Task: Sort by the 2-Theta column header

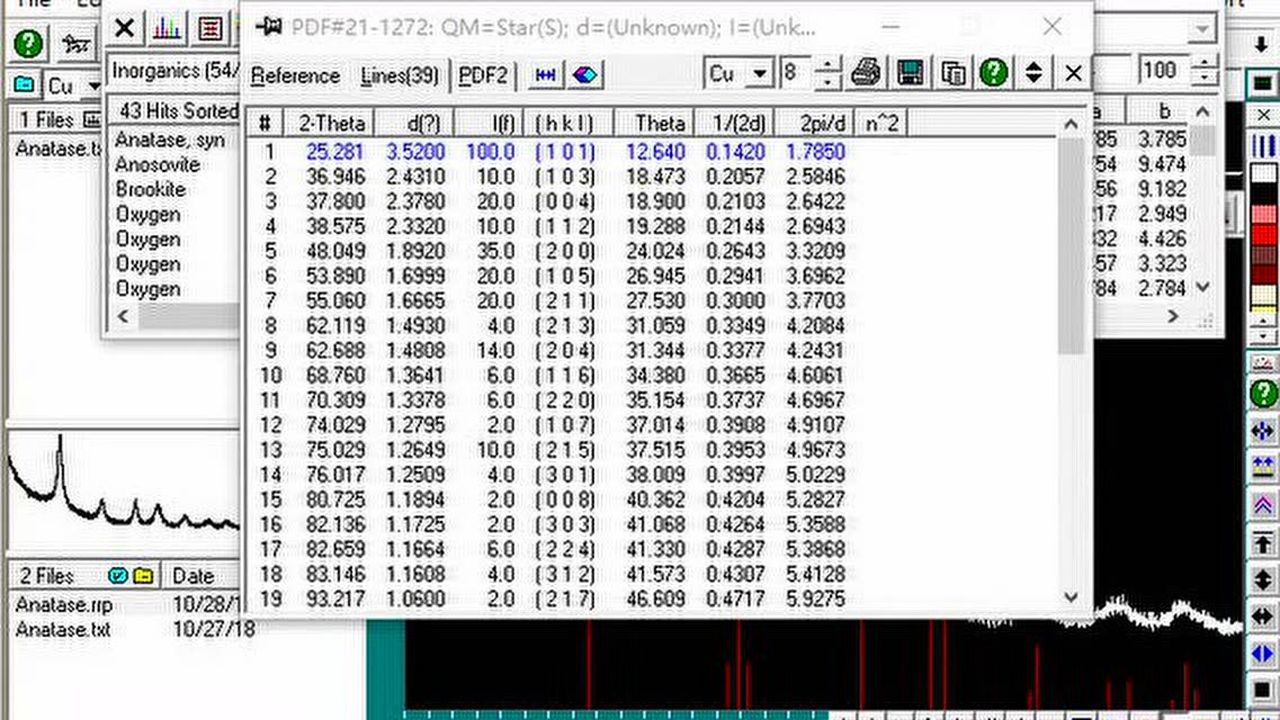Action: [333, 123]
